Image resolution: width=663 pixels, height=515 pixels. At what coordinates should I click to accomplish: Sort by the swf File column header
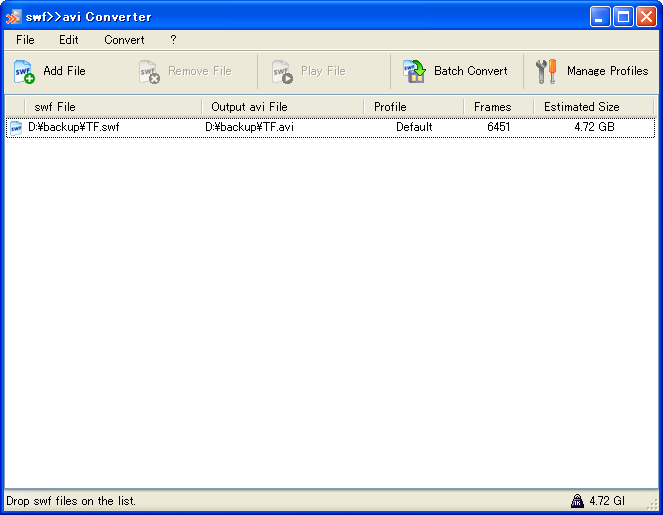coord(113,107)
